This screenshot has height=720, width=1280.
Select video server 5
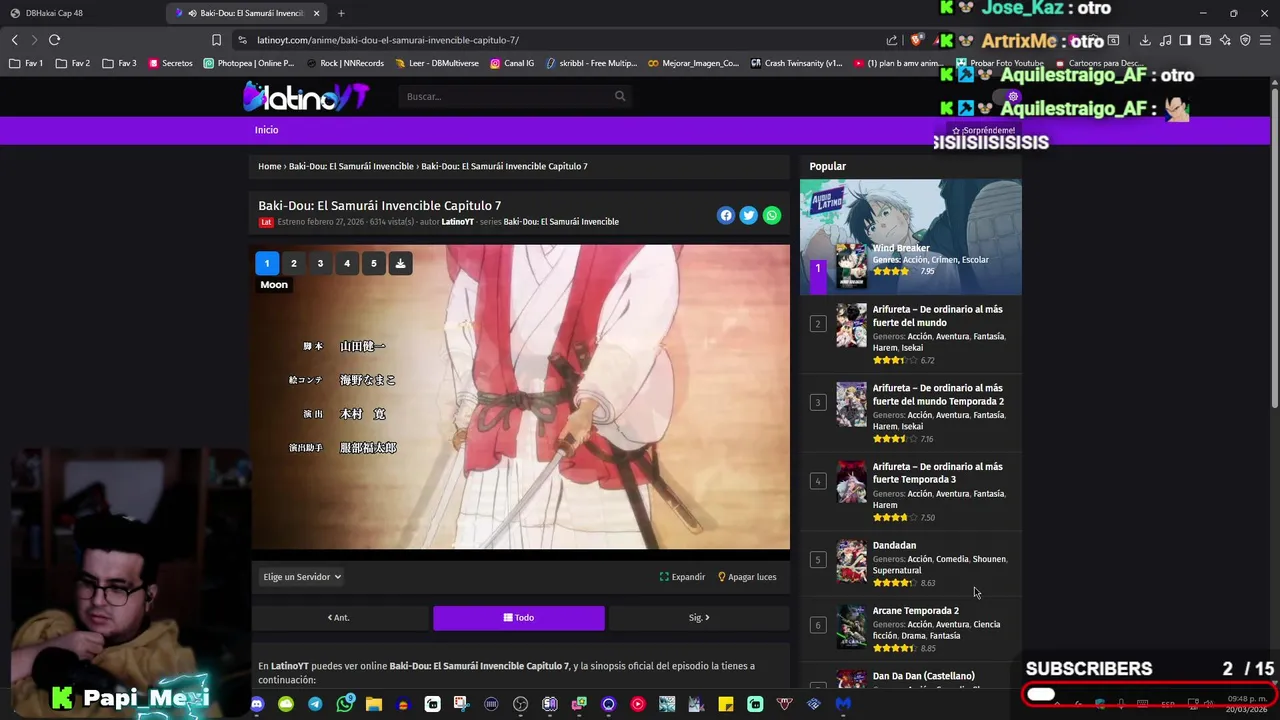(x=374, y=263)
